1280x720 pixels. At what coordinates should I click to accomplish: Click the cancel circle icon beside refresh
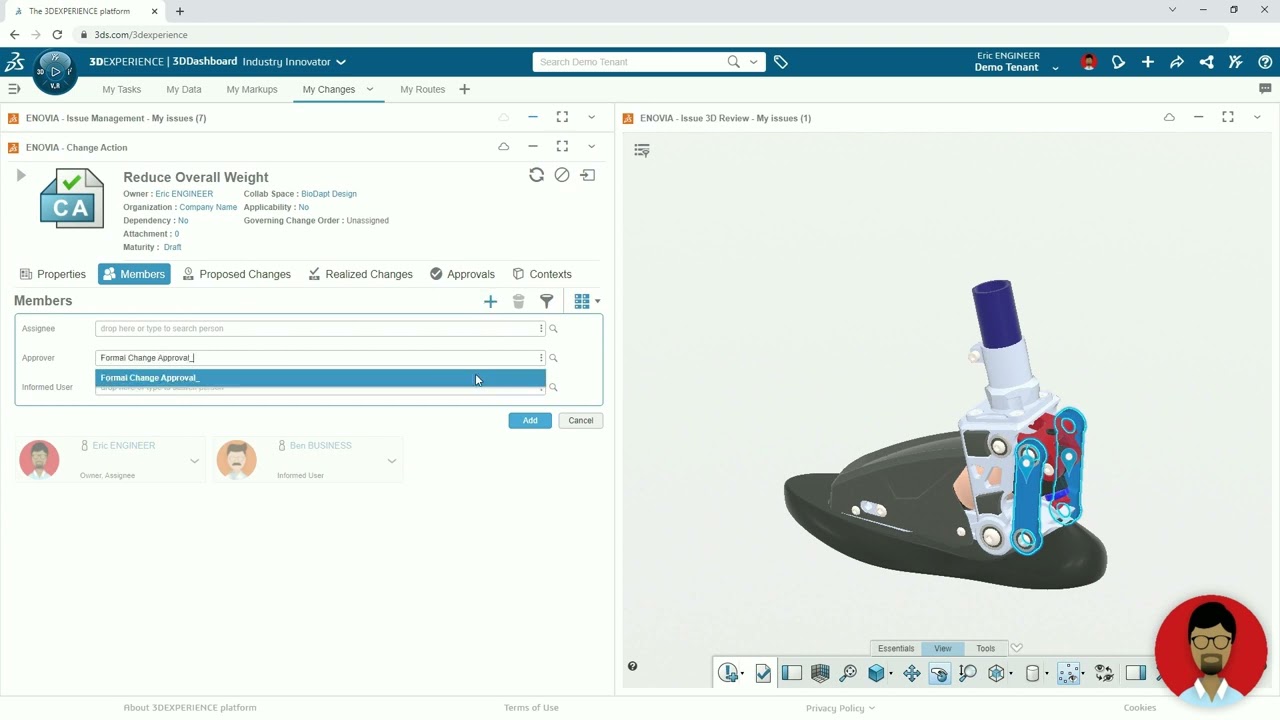pos(562,175)
